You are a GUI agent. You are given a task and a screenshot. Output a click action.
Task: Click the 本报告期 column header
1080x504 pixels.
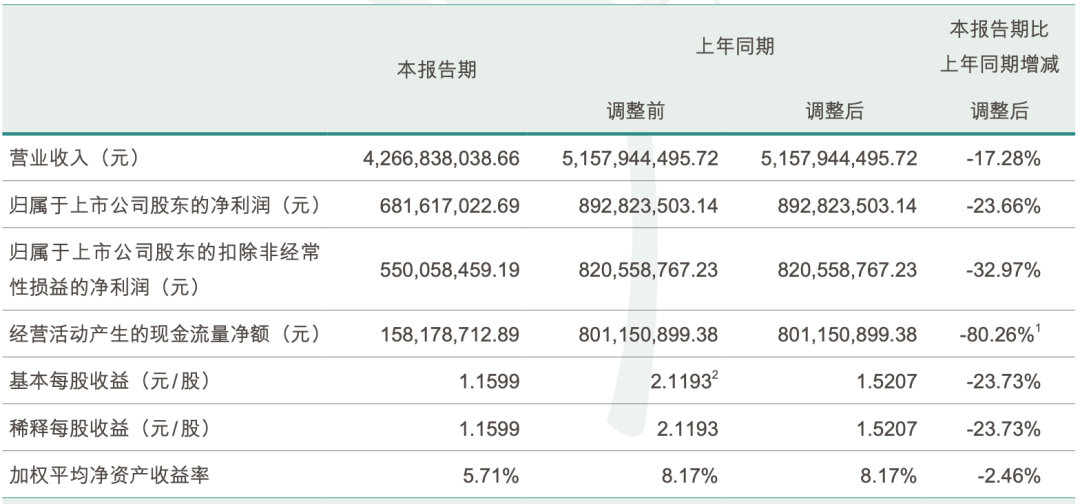(x=437, y=70)
